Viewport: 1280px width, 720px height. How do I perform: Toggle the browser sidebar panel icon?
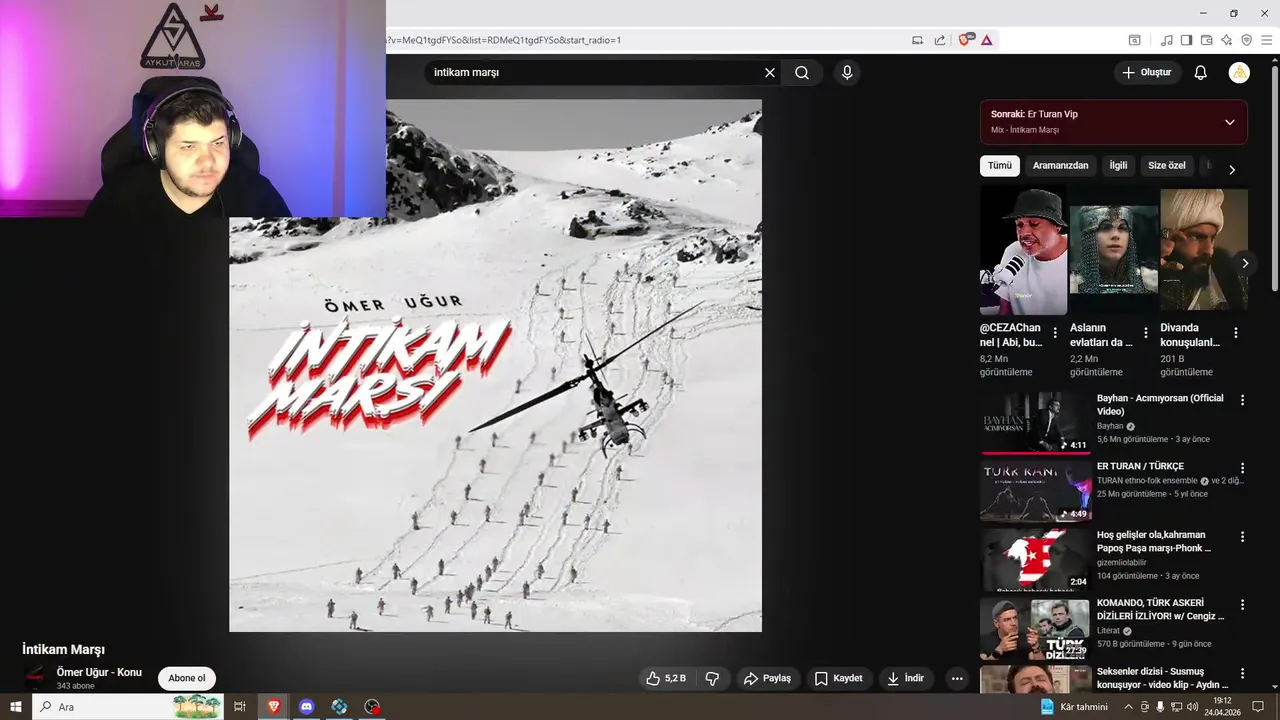pyautogui.click(x=1187, y=40)
